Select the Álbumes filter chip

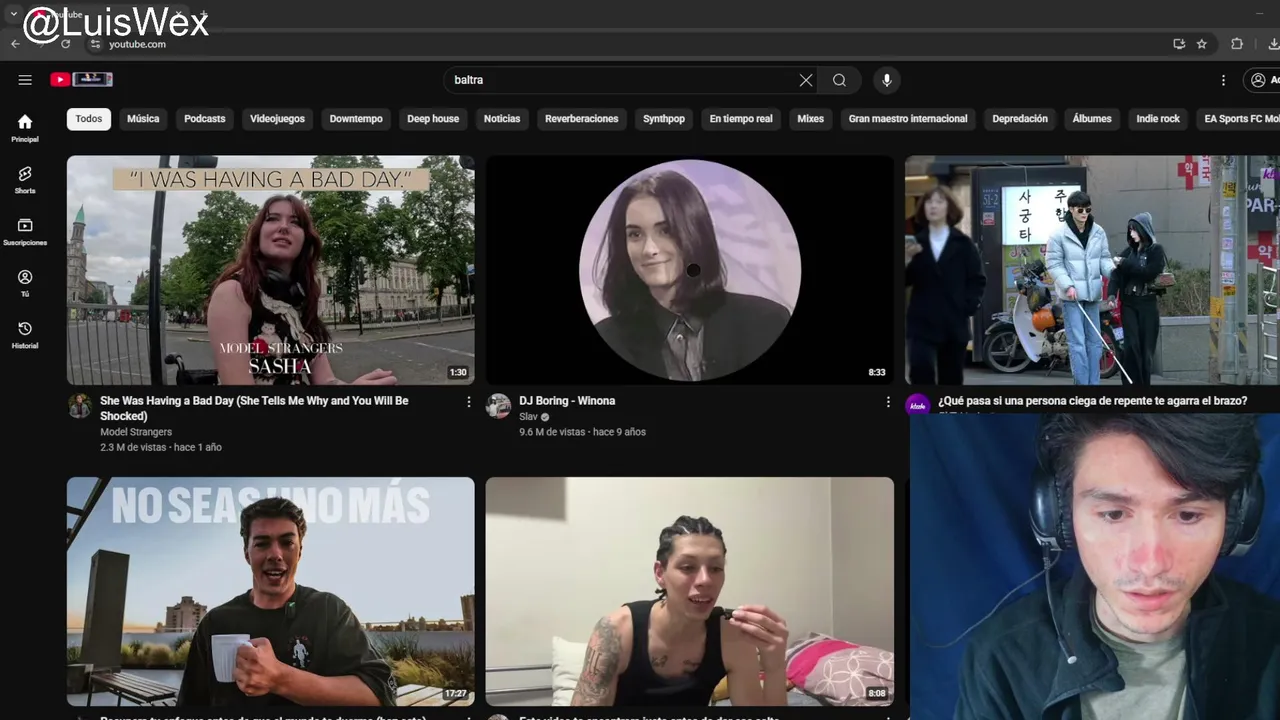[x=1092, y=119]
